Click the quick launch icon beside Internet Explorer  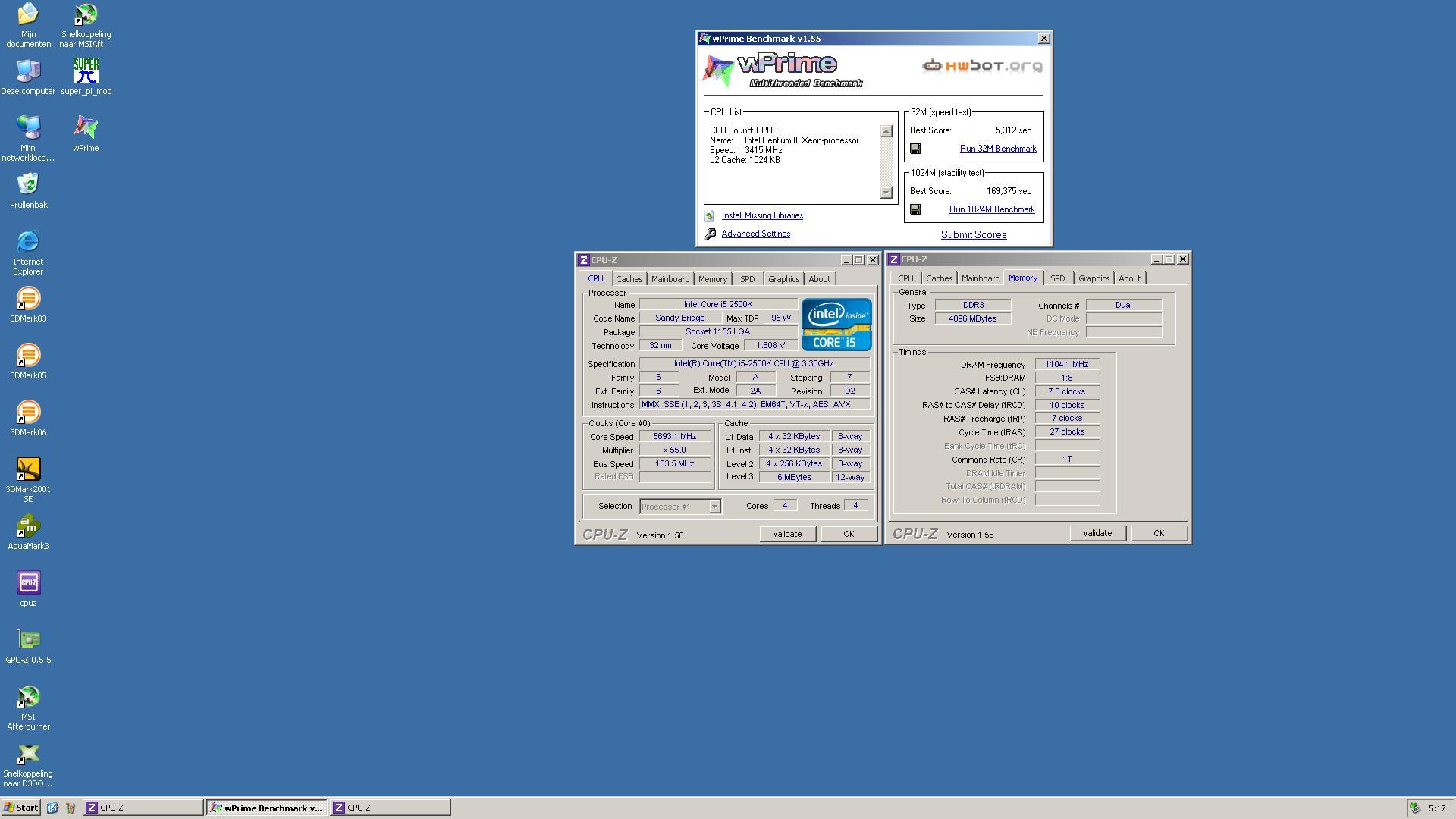point(71,808)
